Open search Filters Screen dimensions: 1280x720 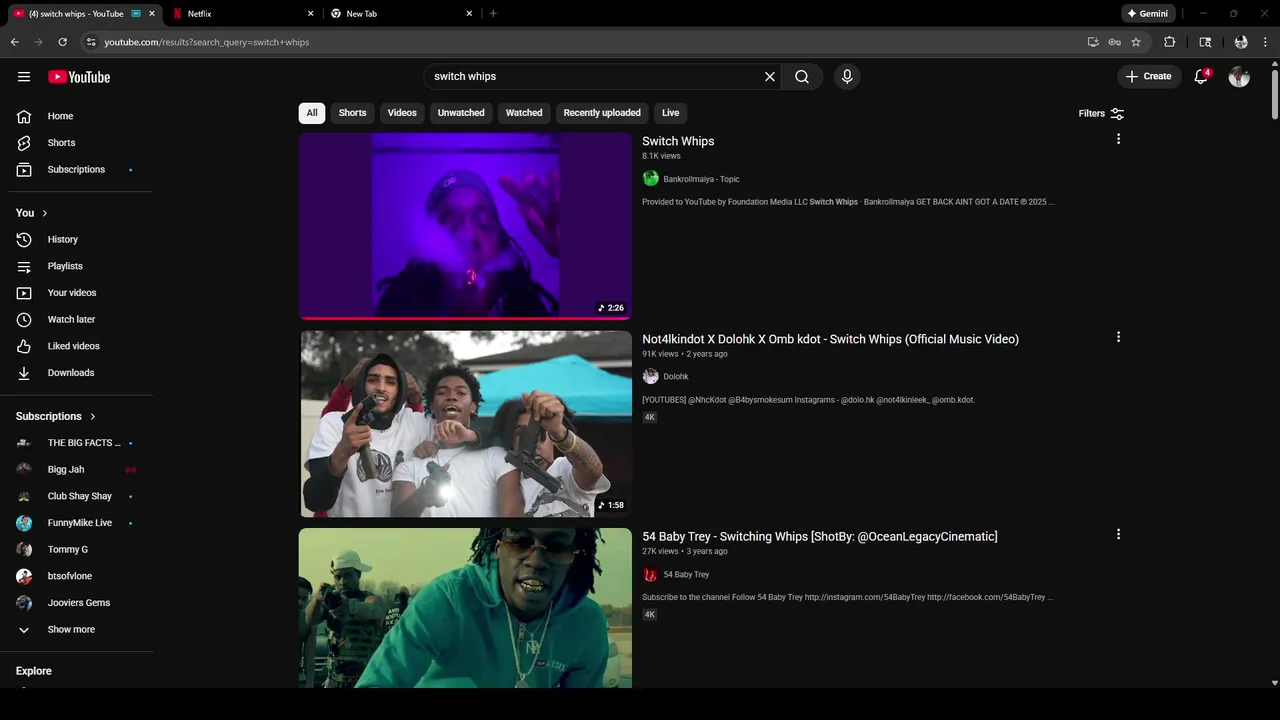pyautogui.click(x=1101, y=113)
